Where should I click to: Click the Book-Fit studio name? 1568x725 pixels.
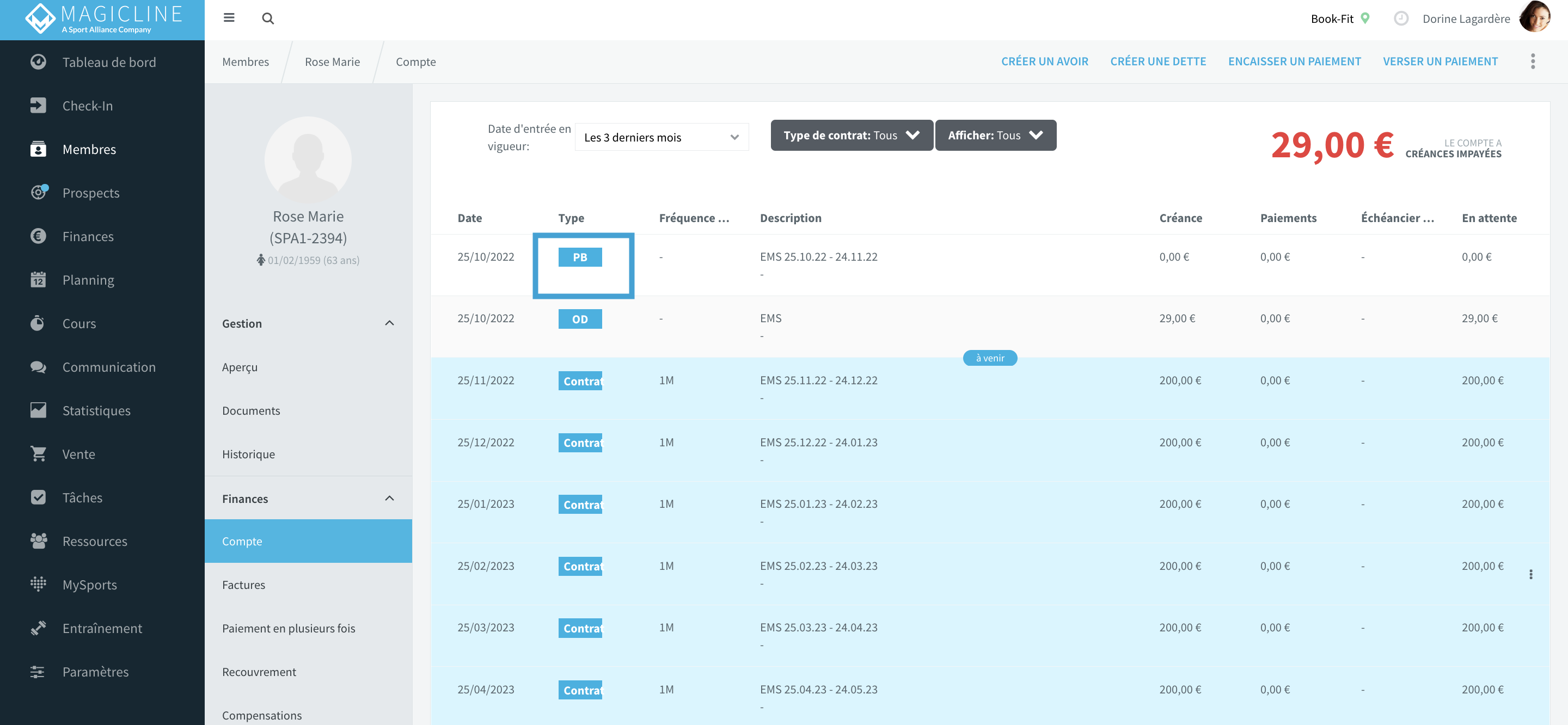(x=1332, y=19)
